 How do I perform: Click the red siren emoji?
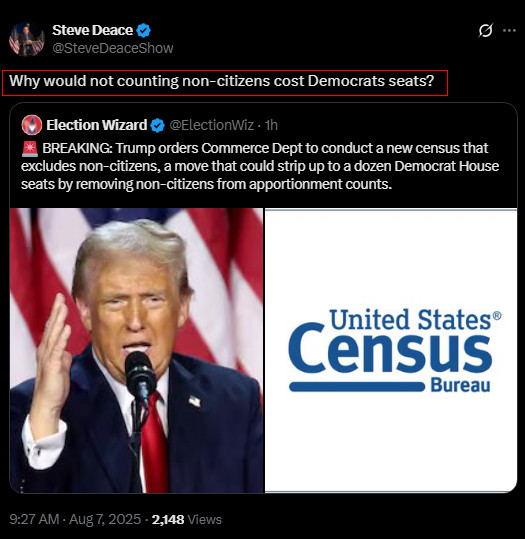30,148
